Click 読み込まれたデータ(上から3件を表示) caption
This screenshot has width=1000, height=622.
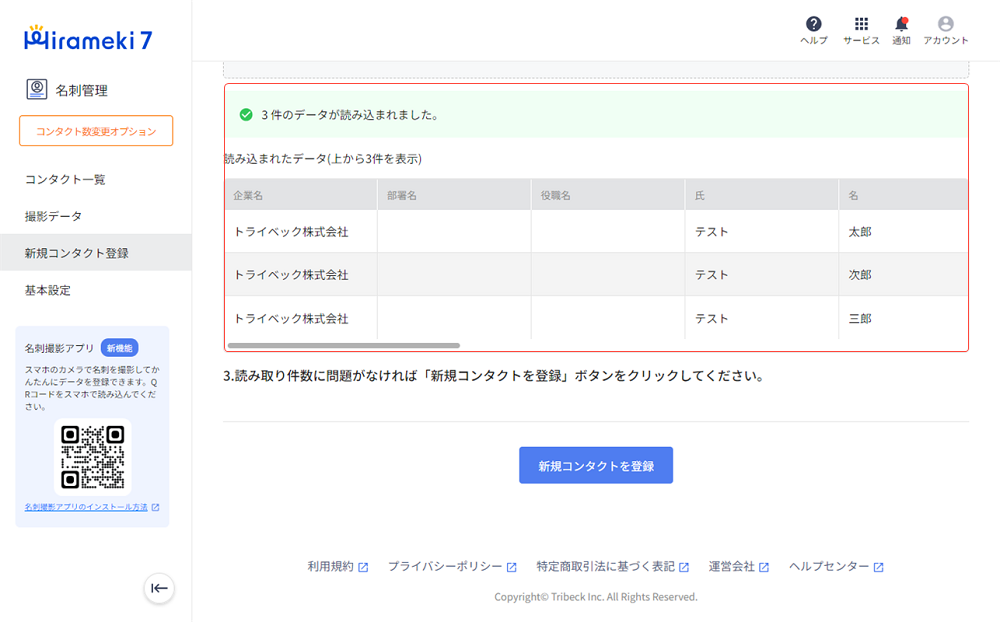coord(323,159)
